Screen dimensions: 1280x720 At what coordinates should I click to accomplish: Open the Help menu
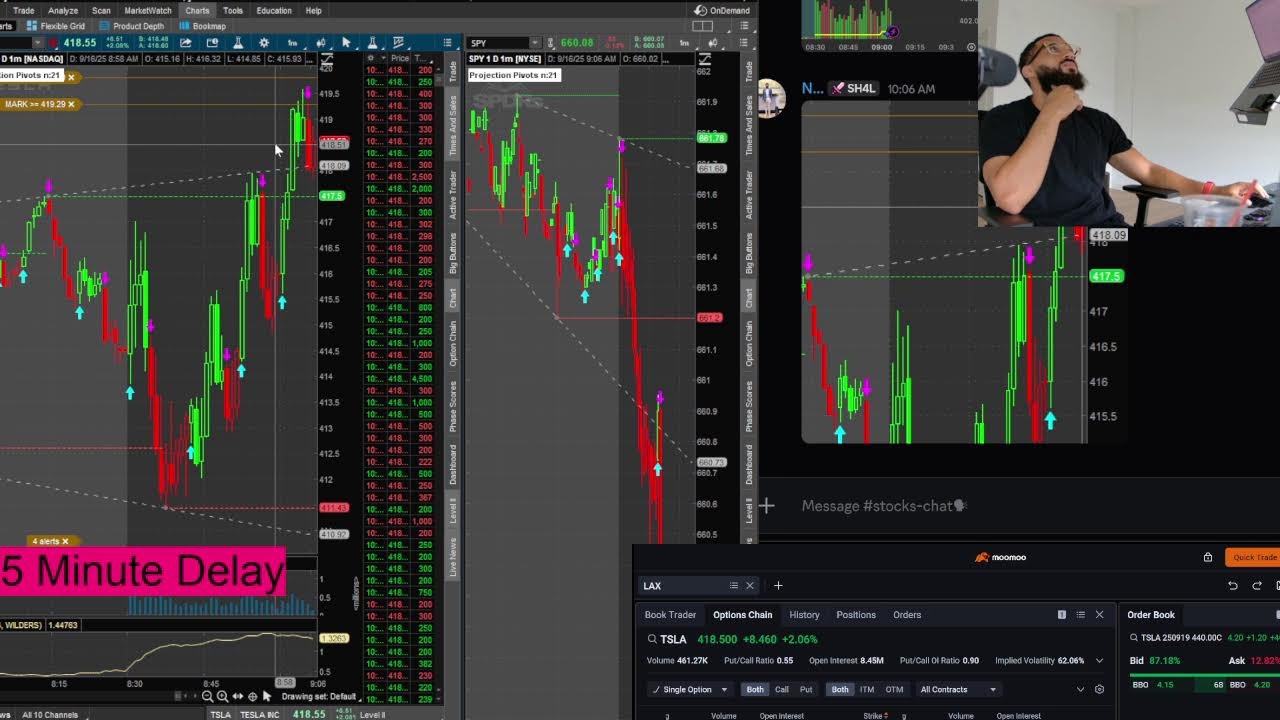[x=313, y=10]
